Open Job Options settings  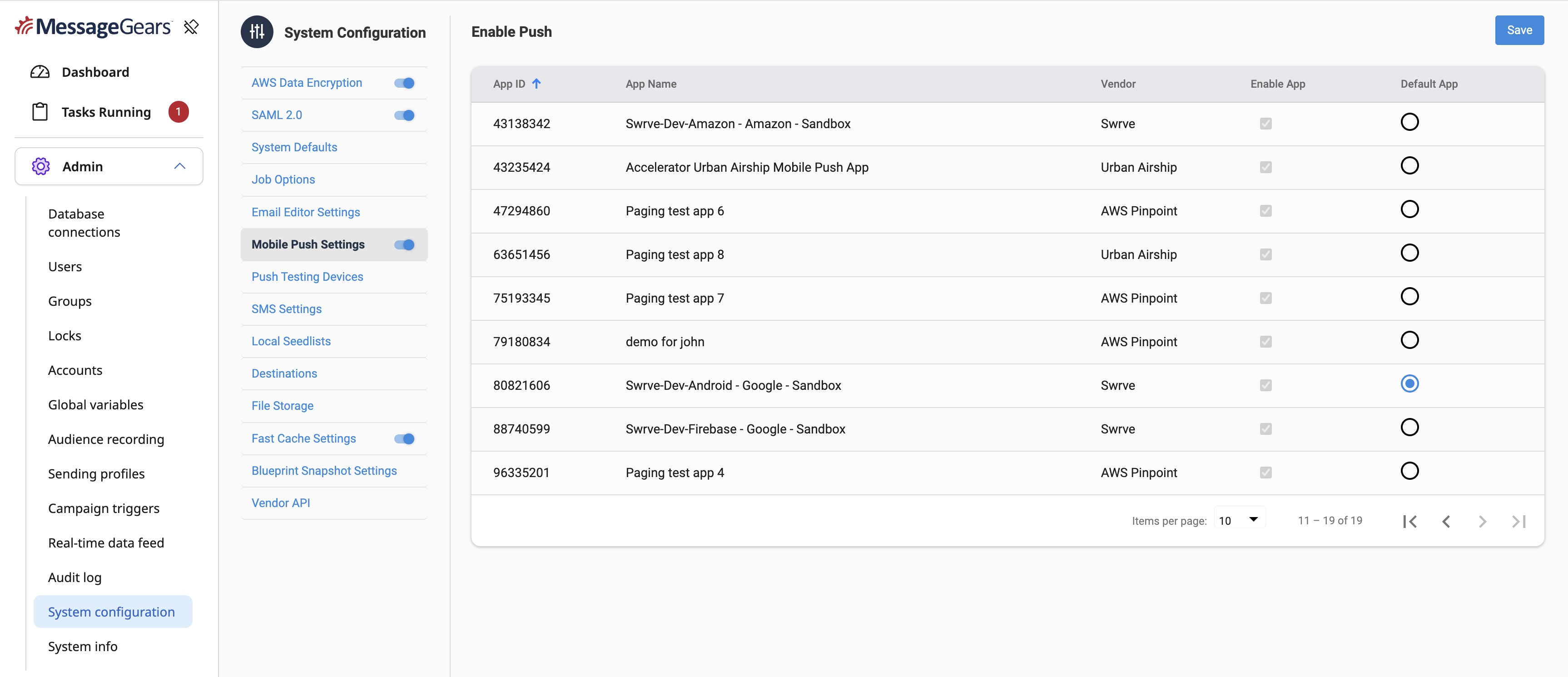click(283, 179)
